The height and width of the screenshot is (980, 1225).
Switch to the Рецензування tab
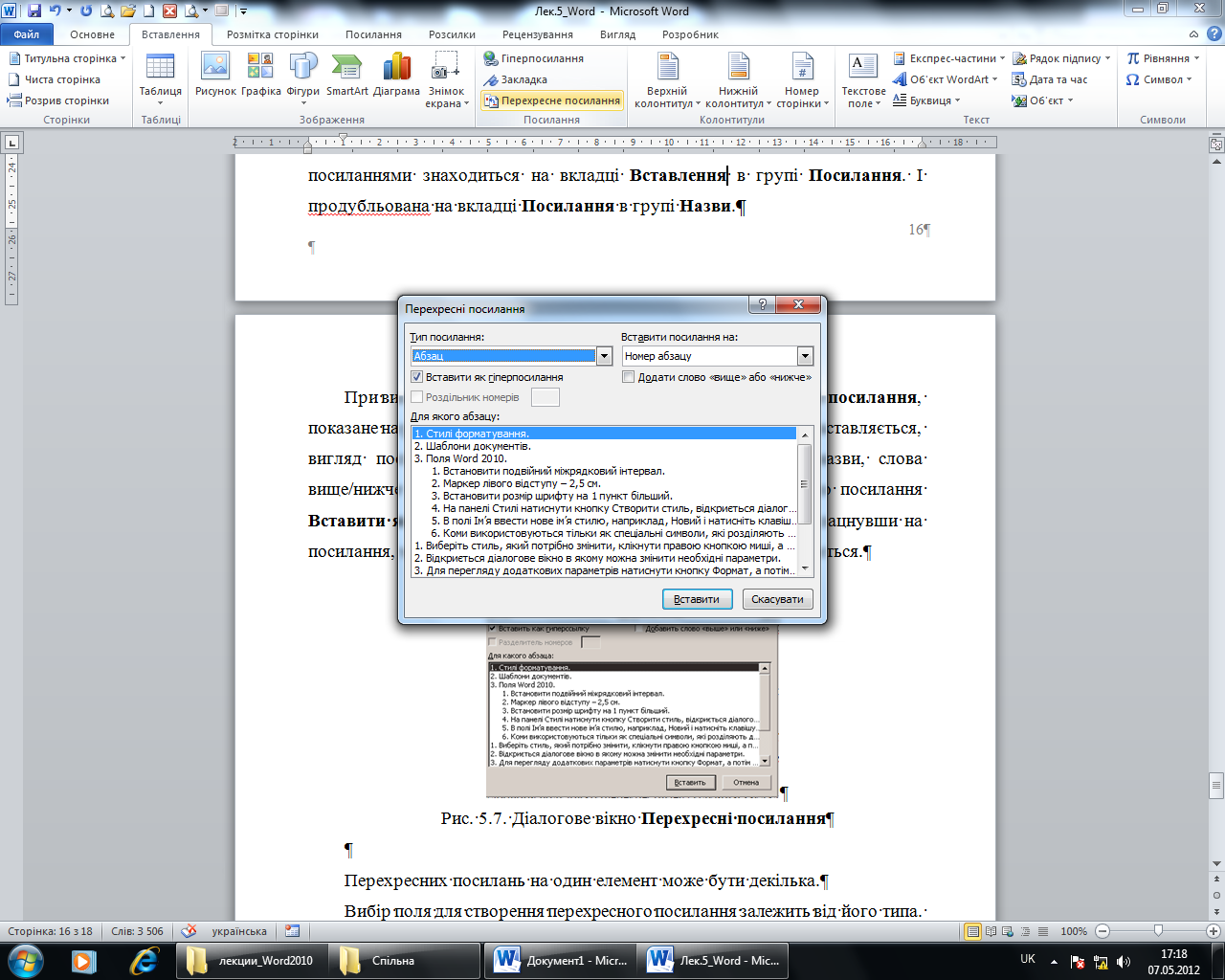coord(538,34)
